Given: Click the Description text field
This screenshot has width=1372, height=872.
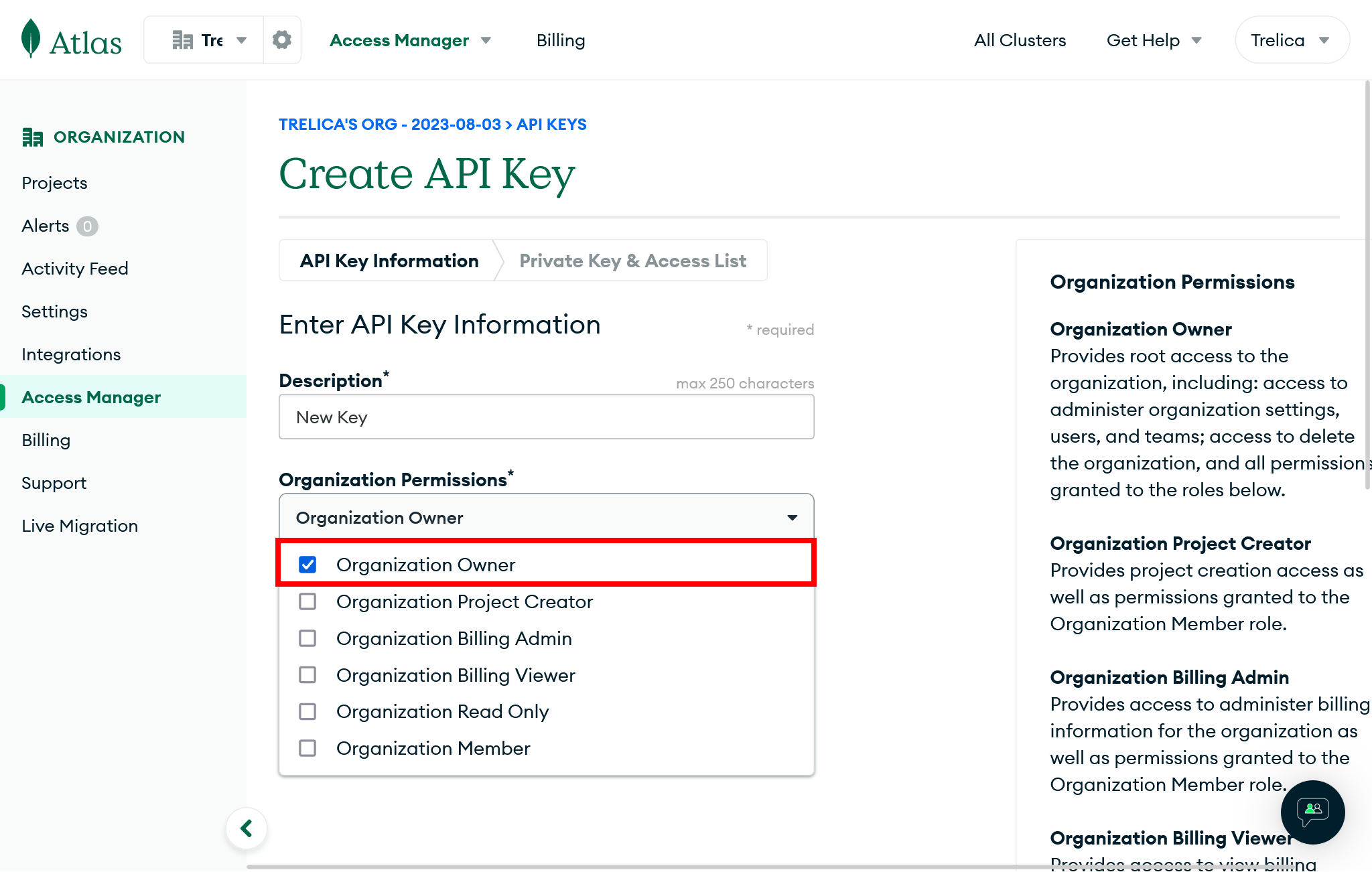Looking at the screenshot, I should pos(546,417).
